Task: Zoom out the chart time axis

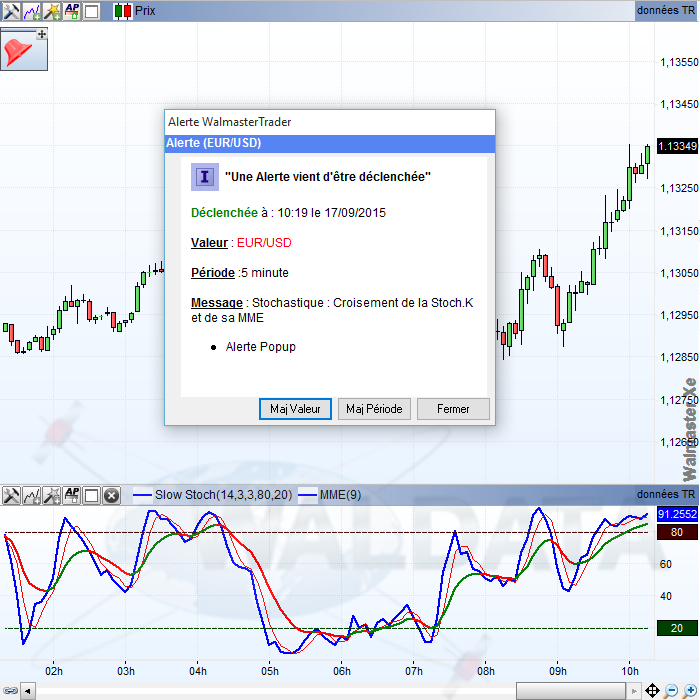Action: [671, 691]
